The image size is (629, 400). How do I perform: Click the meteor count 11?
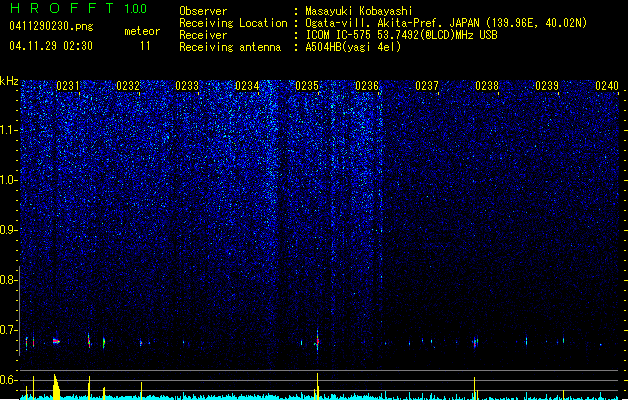point(145,46)
